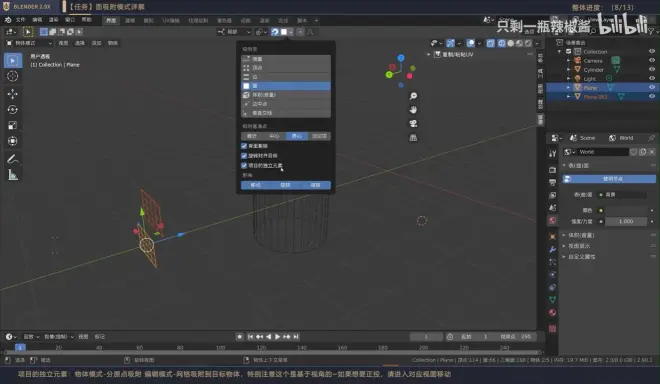
Task: Expand the UV panel in viewport sidebar
Action: pos(429,55)
